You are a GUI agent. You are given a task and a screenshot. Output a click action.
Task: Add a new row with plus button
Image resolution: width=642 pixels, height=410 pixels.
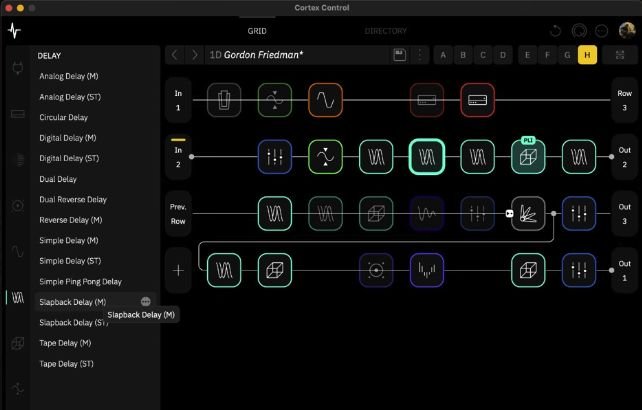[178, 270]
